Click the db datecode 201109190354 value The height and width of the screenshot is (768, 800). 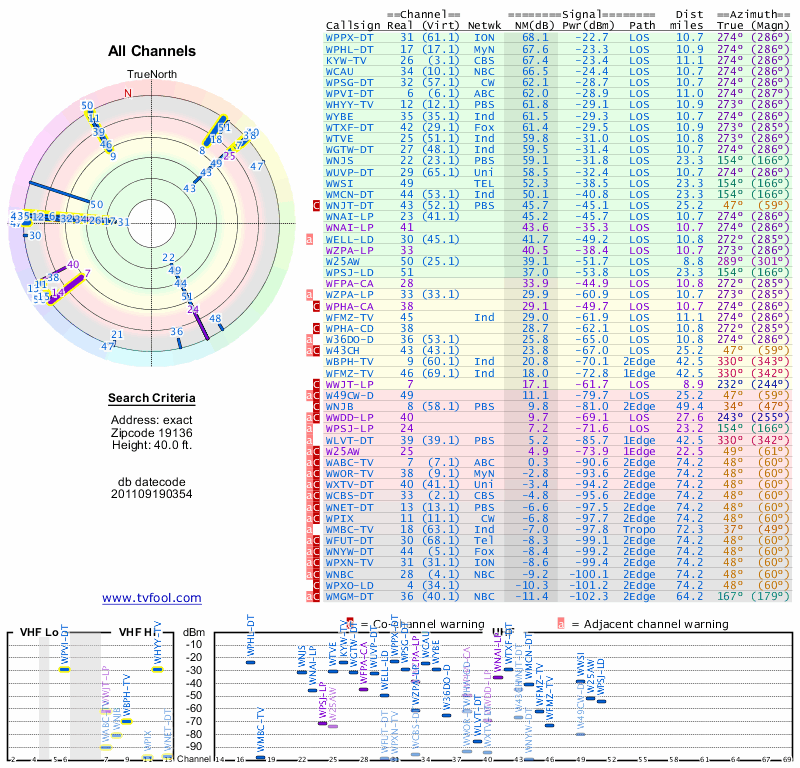pos(152,494)
